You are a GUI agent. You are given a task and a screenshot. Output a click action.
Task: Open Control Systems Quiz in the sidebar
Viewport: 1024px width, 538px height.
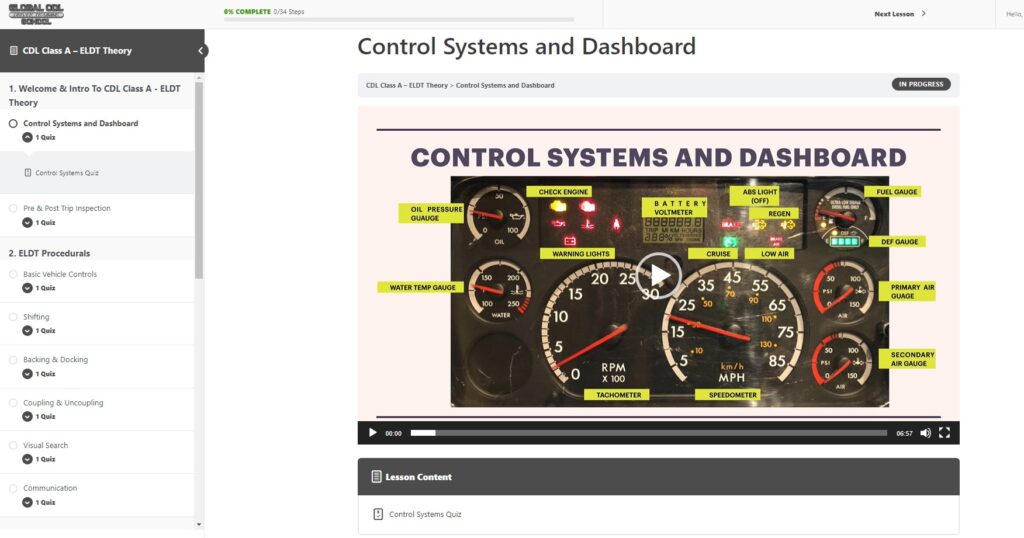click(x=66, y=173)
